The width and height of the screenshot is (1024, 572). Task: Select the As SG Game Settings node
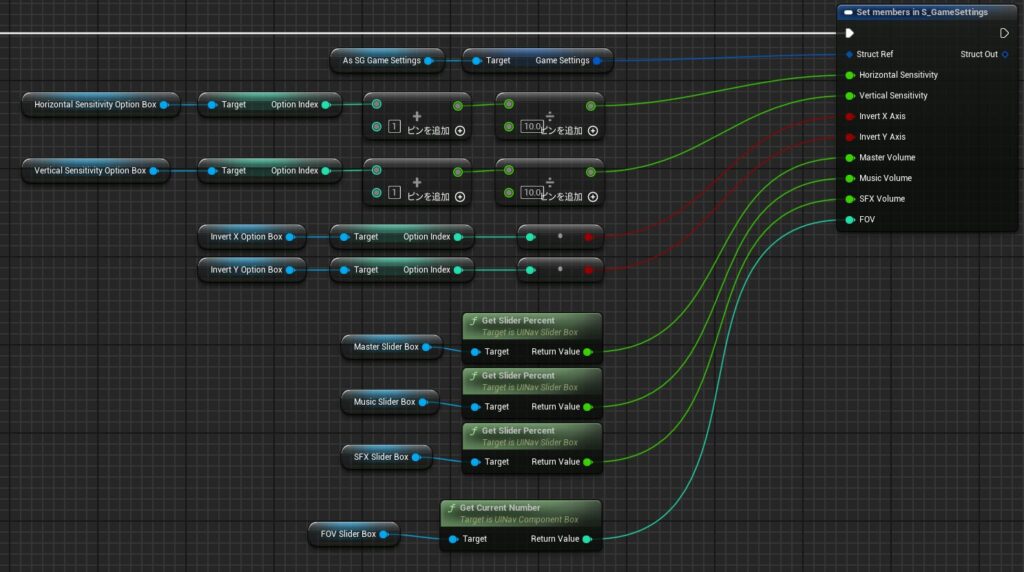pyautogui.click(x=387, y=61)
